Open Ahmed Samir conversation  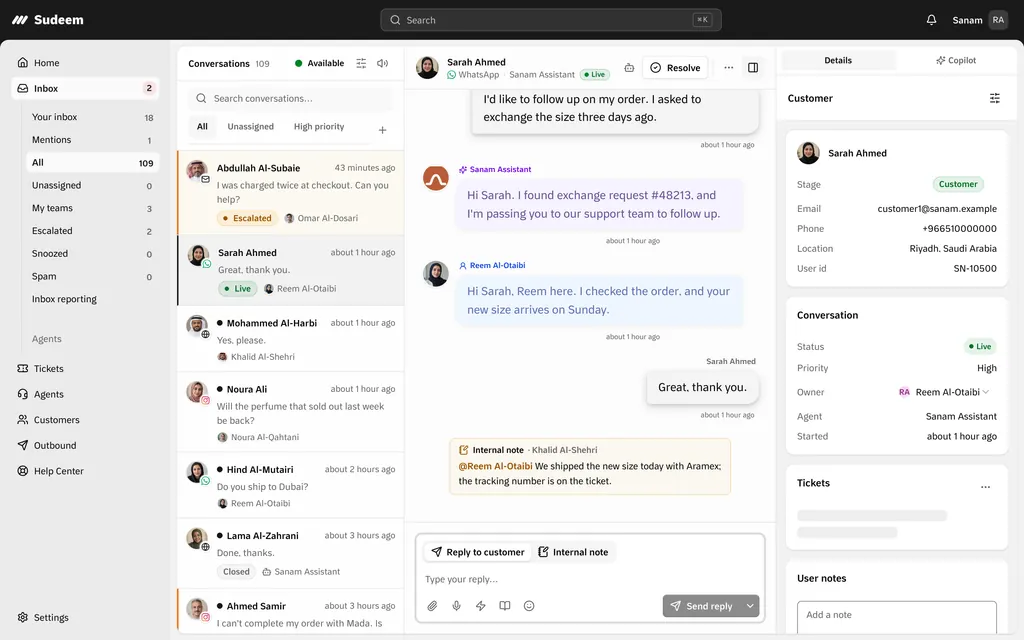[291, 611]
